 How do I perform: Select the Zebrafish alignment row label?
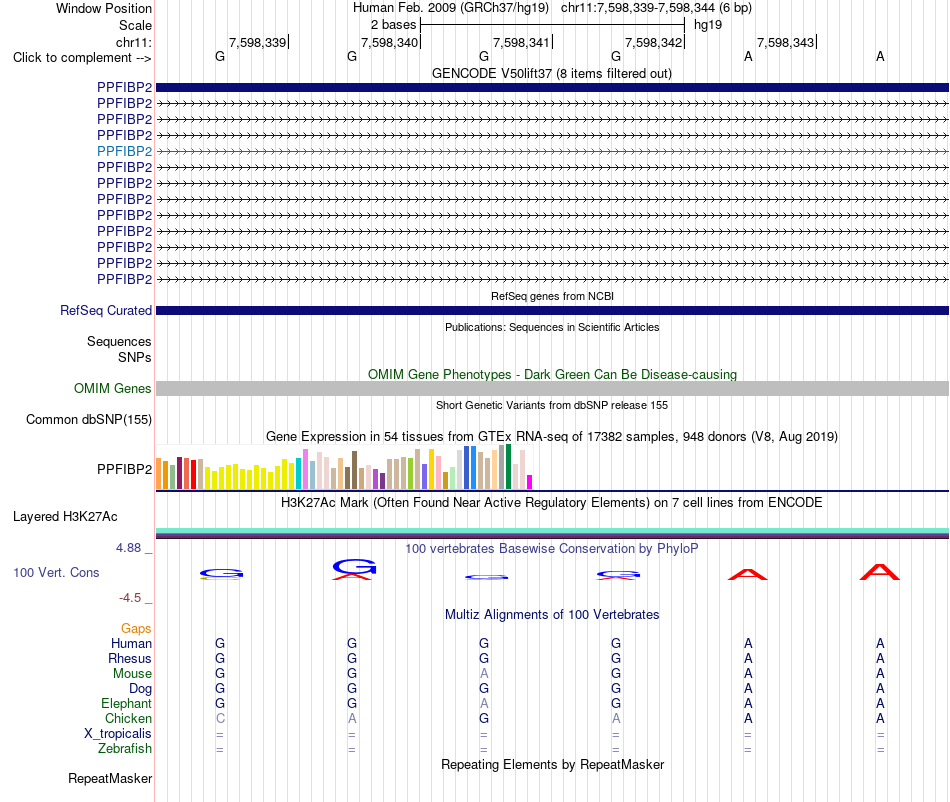pos(125,749)
